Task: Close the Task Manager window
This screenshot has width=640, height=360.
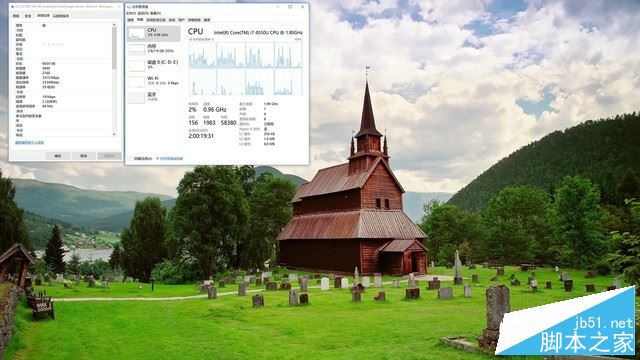Action: [303, 7]
